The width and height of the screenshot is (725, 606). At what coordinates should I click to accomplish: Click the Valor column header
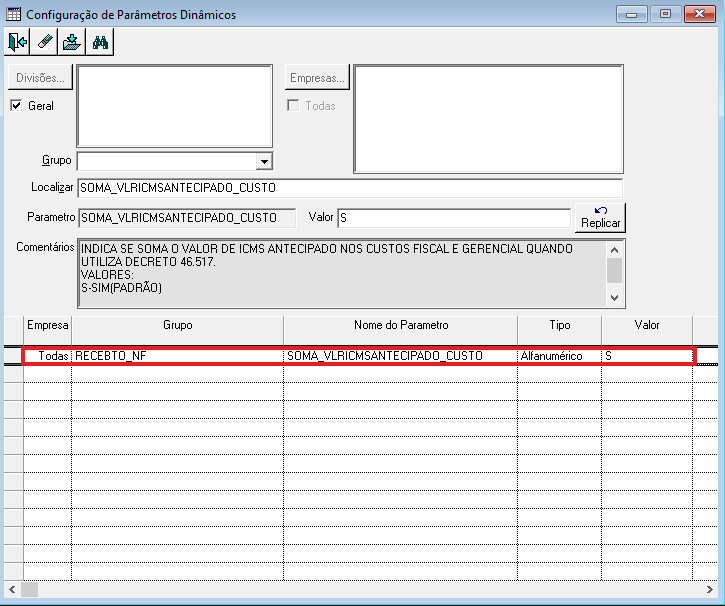coord(647,331)
